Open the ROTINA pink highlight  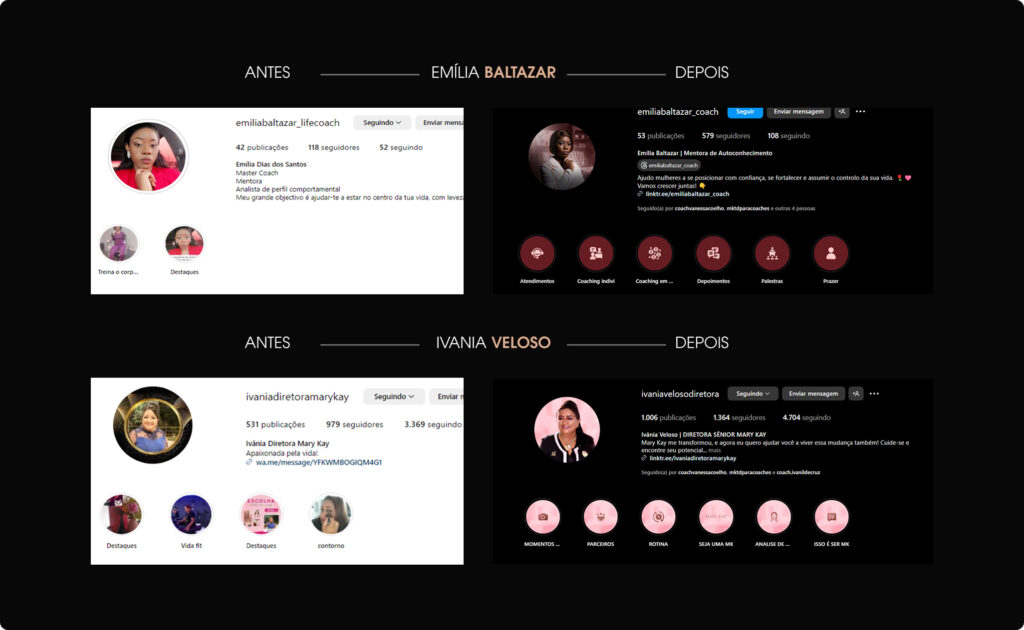point(658,516)
